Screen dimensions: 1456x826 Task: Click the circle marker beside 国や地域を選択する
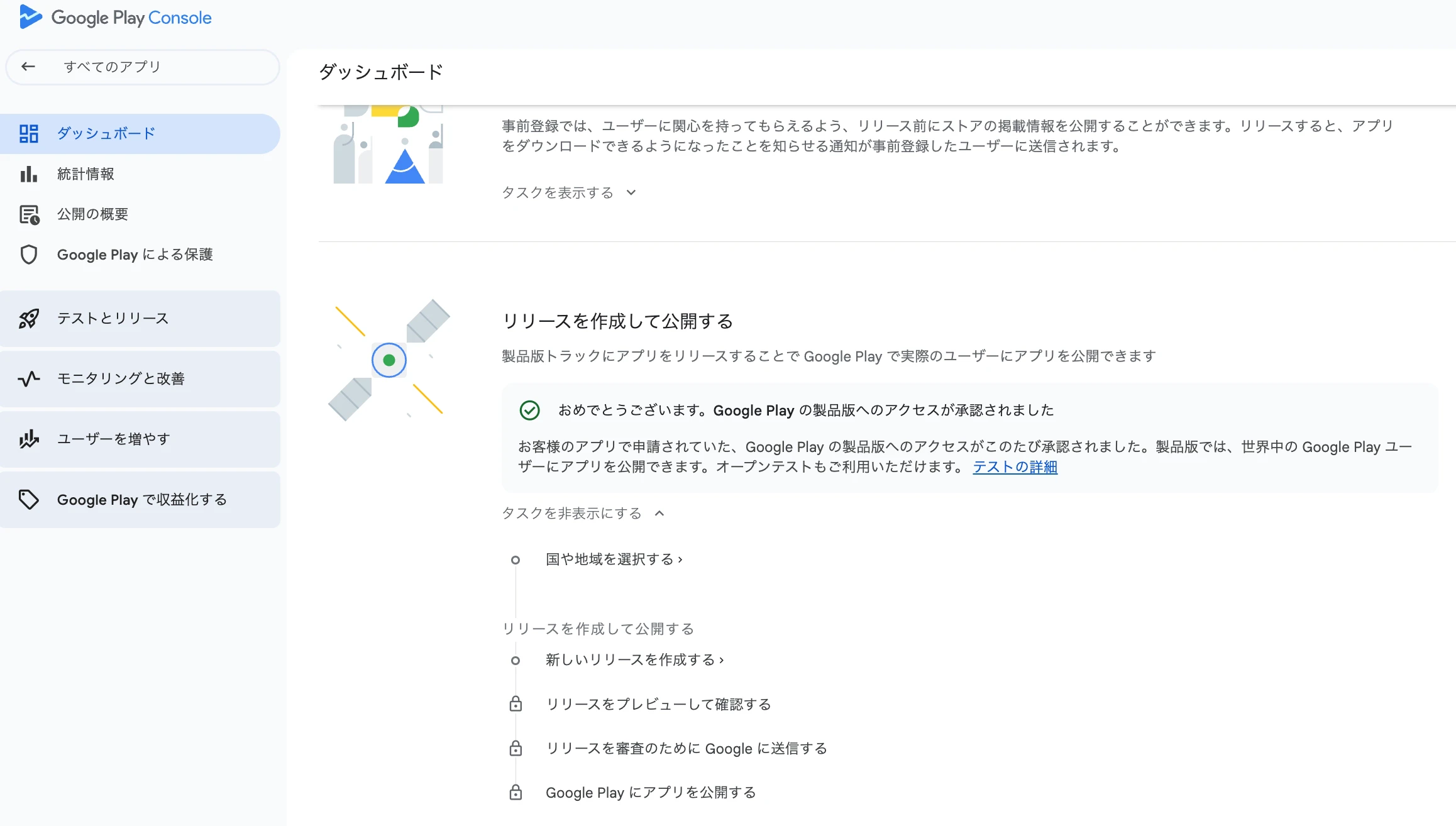(516, 560)
